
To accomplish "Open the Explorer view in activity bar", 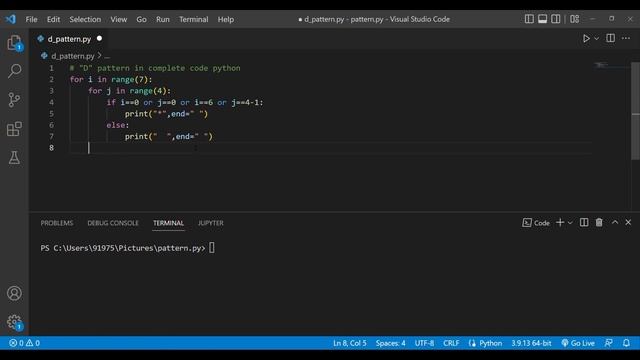I will [14, 42].
